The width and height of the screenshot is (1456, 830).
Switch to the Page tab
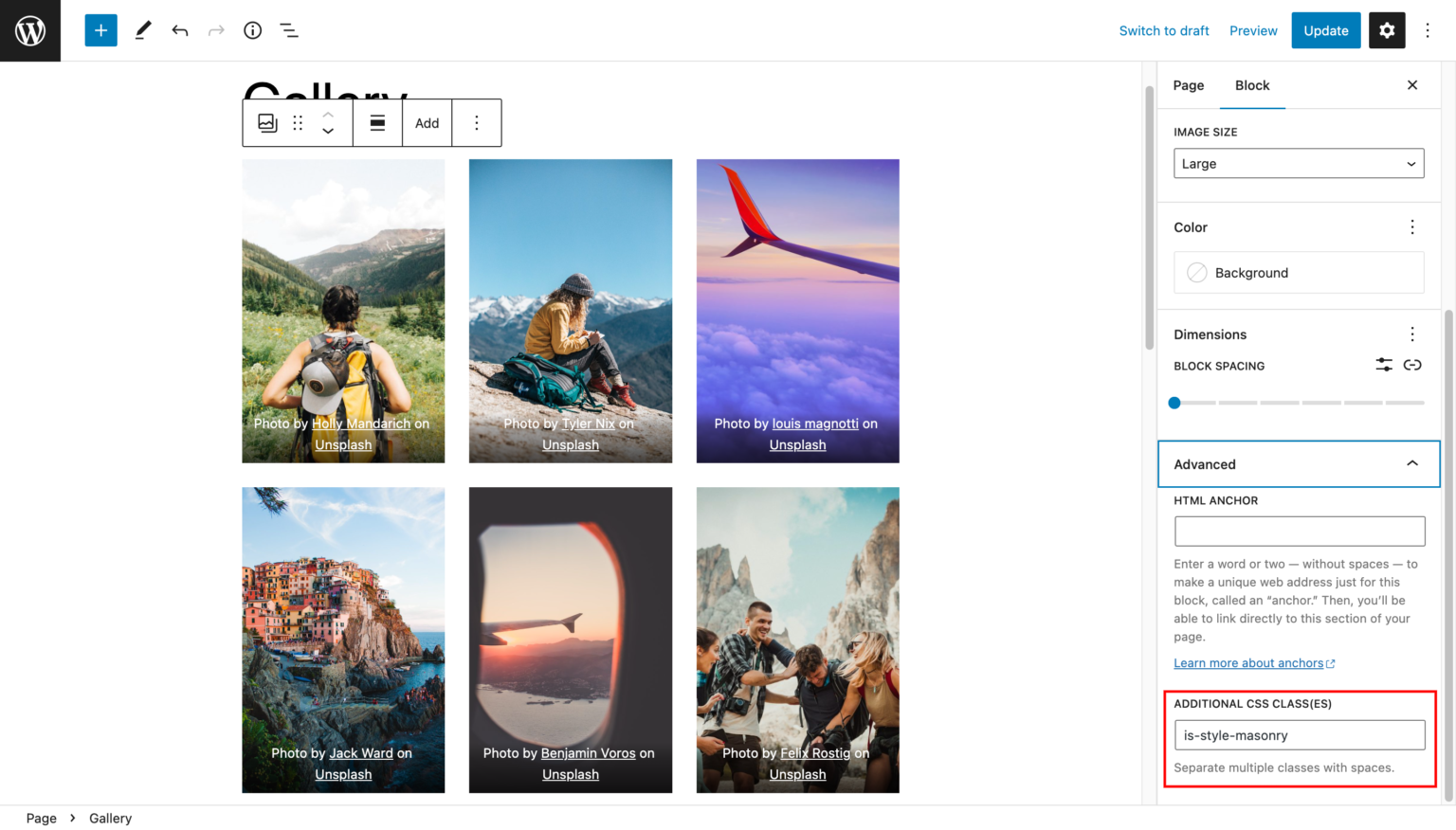(x=1188, y=85)
